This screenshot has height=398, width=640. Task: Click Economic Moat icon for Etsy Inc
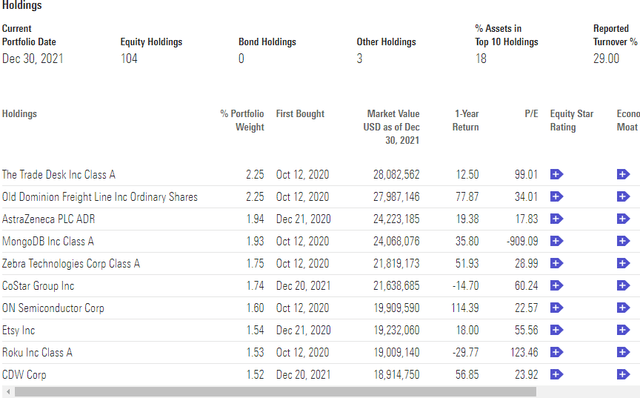coord(623,330)
